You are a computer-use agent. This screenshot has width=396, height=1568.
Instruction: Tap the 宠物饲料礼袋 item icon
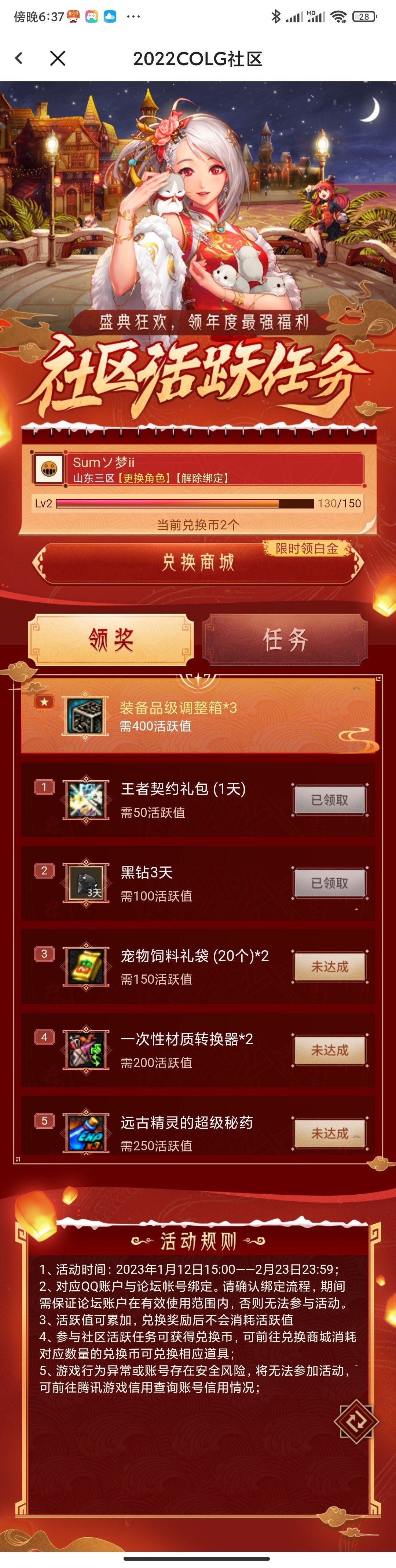(86, 966)
